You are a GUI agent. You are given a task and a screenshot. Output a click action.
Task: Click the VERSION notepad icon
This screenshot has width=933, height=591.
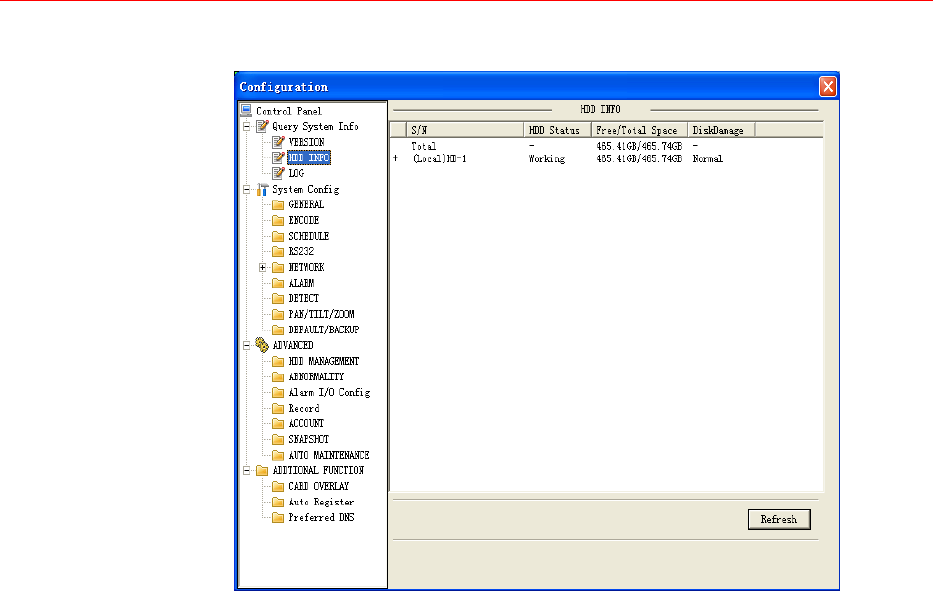278,142
